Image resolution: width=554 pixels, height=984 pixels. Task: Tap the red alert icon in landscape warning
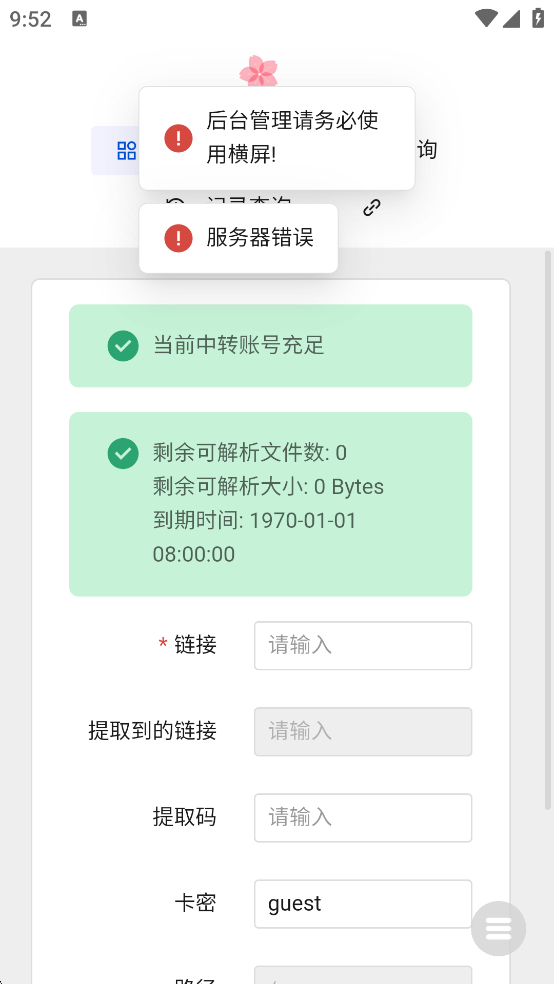coord(179,138)
